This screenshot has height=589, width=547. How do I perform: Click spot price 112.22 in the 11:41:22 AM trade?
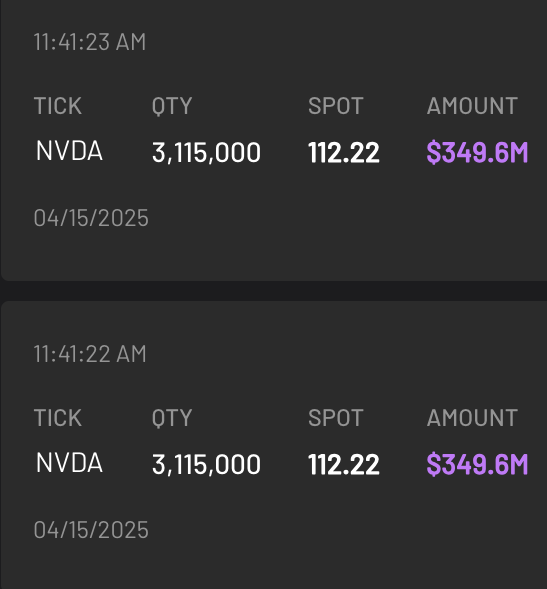(344, 464)
